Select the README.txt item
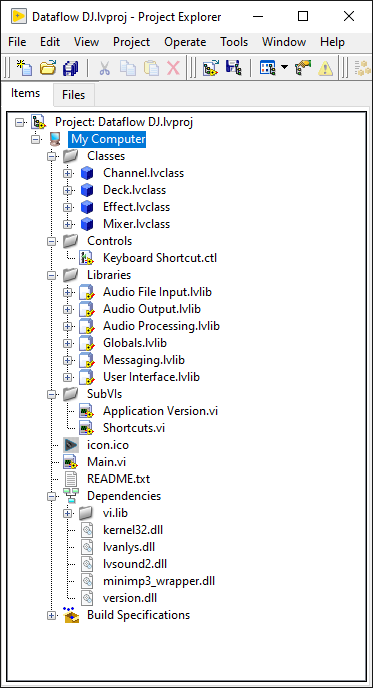The width and height of the screenshot is (373, 688). (x=118, y=479)
